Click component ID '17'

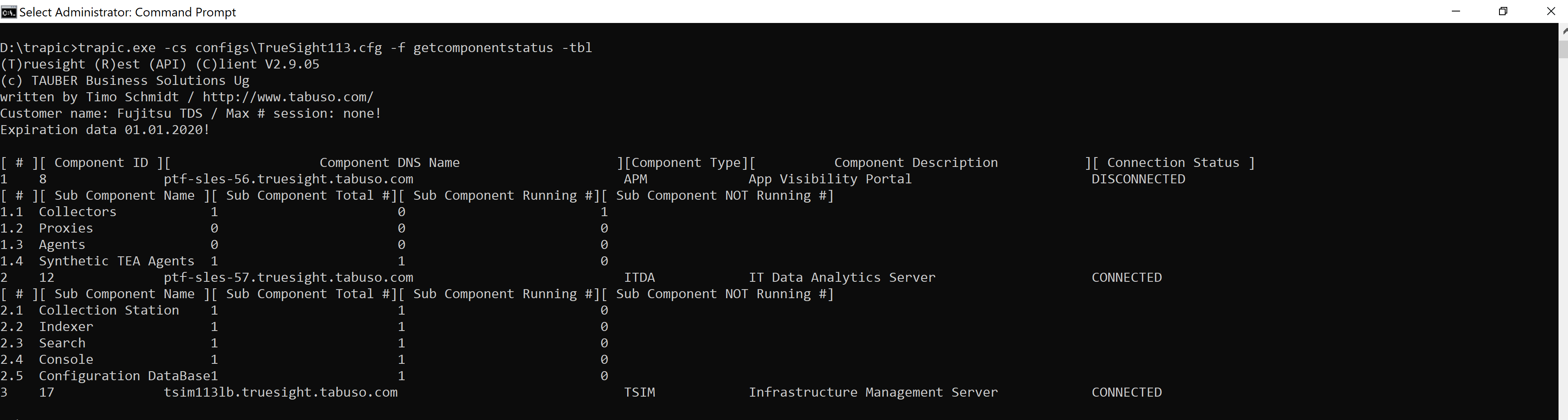pos(47,392)
